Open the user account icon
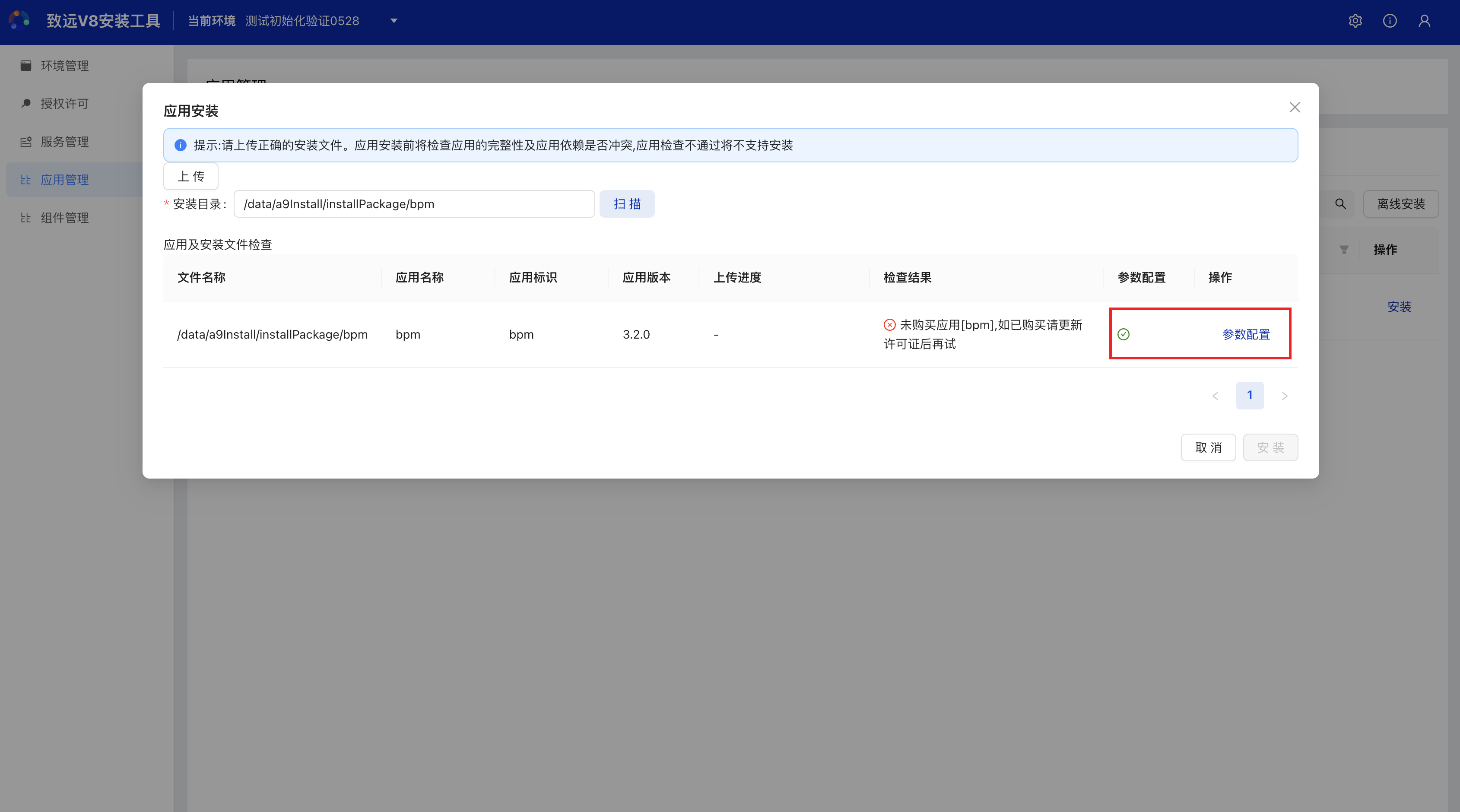 tap(1424, 21)
